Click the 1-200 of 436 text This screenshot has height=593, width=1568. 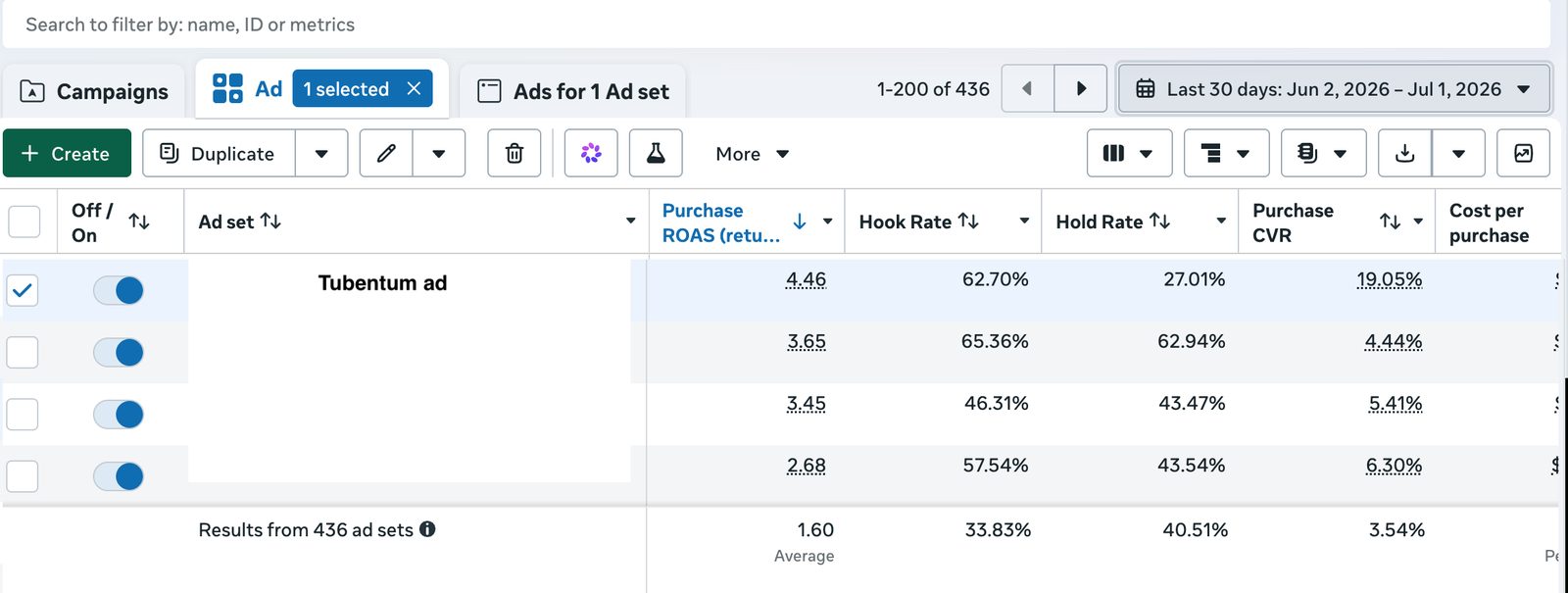[x=933, y=89]
